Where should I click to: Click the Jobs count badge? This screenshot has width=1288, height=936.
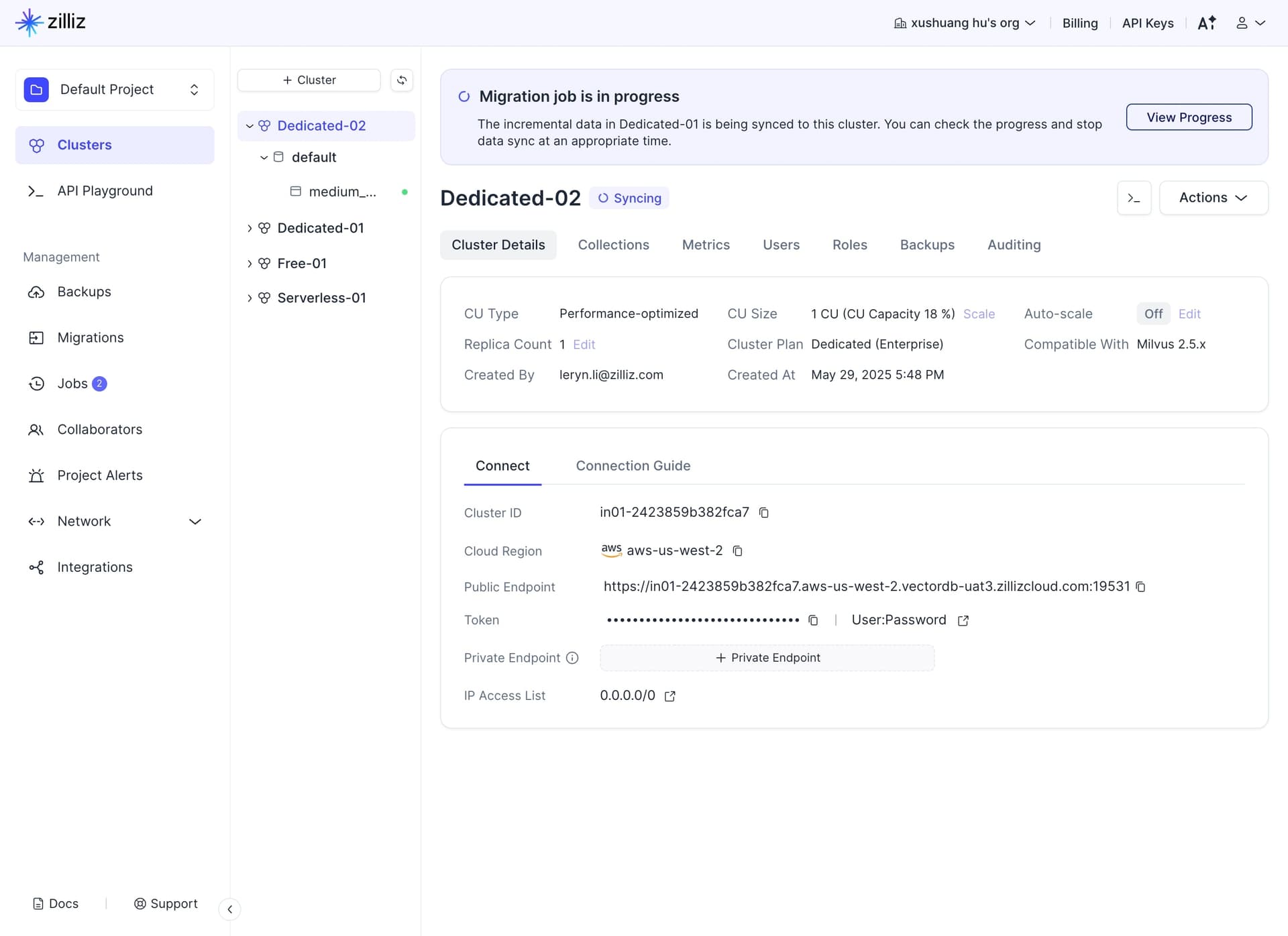[99, 384]
